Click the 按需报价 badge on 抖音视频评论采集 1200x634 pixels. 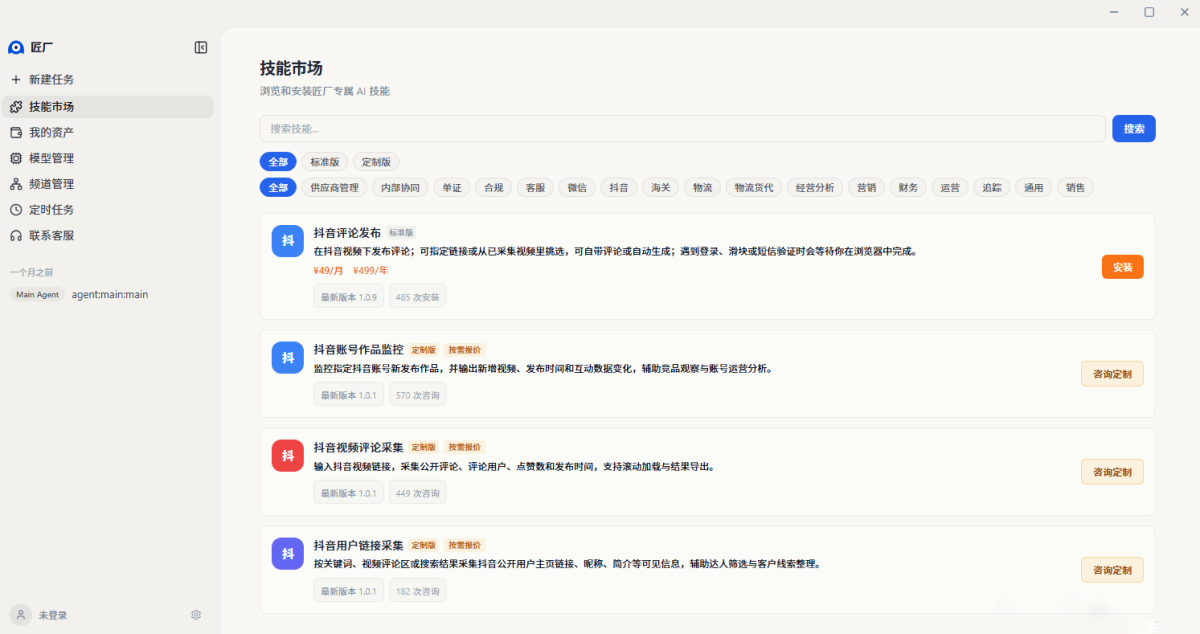[464, 448]
